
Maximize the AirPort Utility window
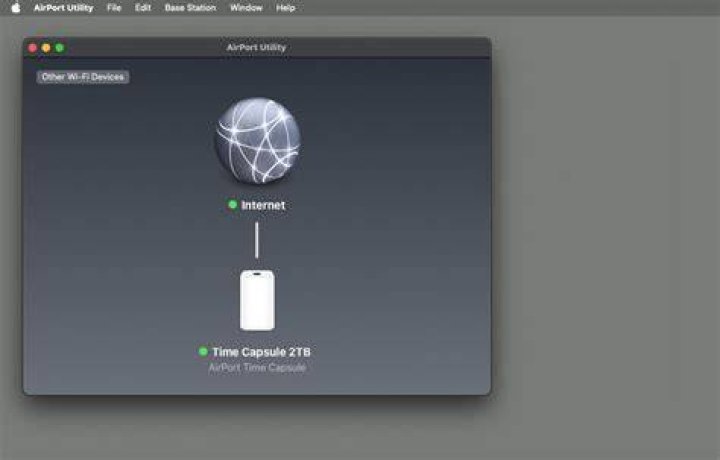tap(60, 48)
